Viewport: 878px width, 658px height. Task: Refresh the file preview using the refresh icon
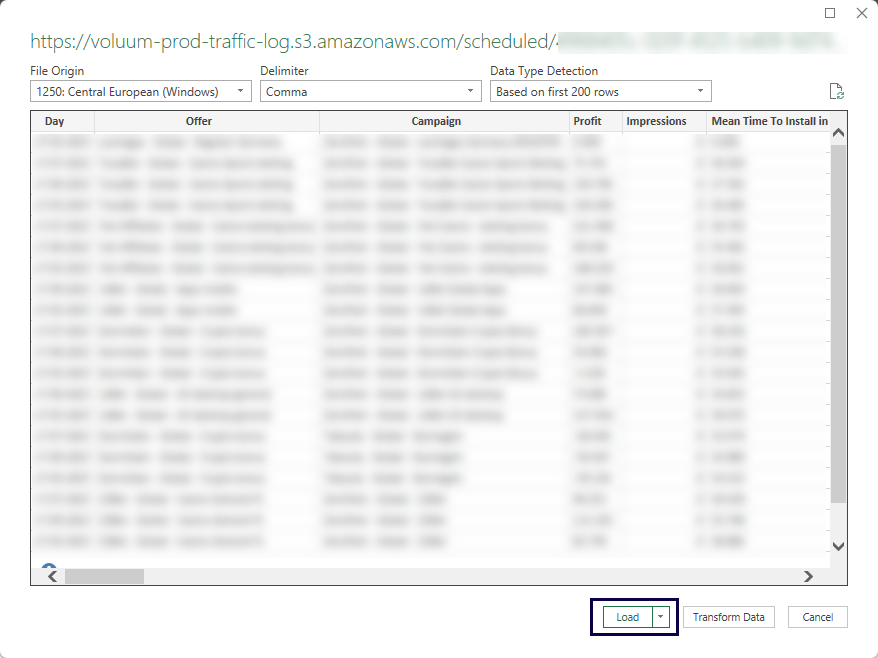click(x=838, y=90)
